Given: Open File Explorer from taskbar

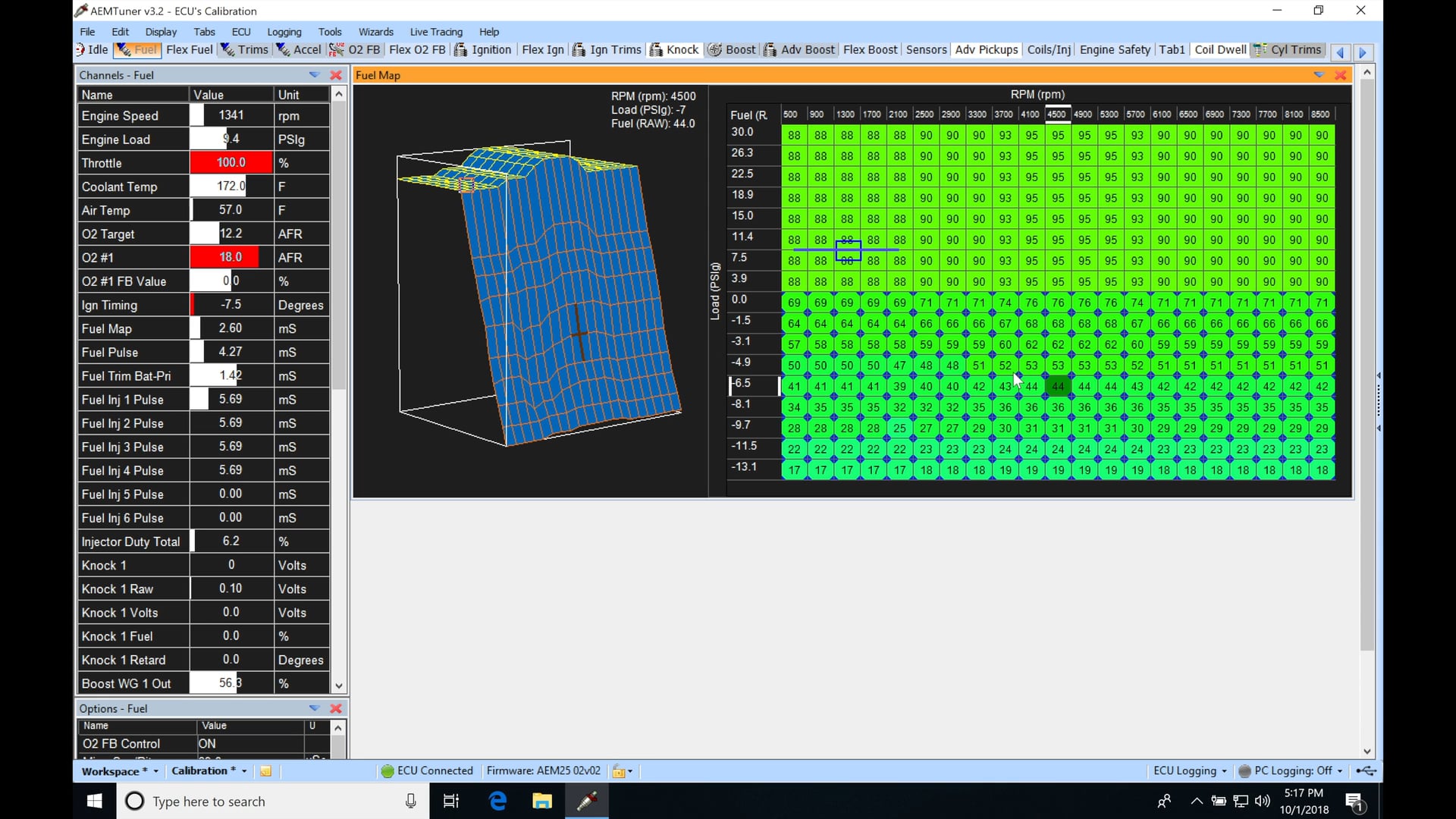Looking at the screenshot, I should [x=541, y=801].
